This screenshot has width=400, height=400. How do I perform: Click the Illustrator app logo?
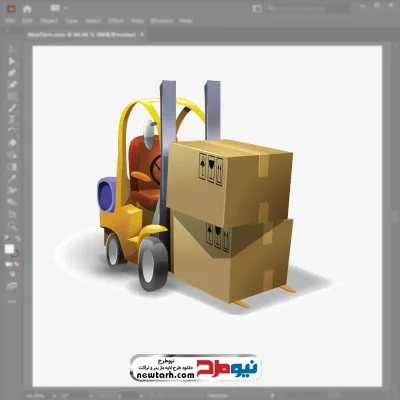click(x=11, y=9)
